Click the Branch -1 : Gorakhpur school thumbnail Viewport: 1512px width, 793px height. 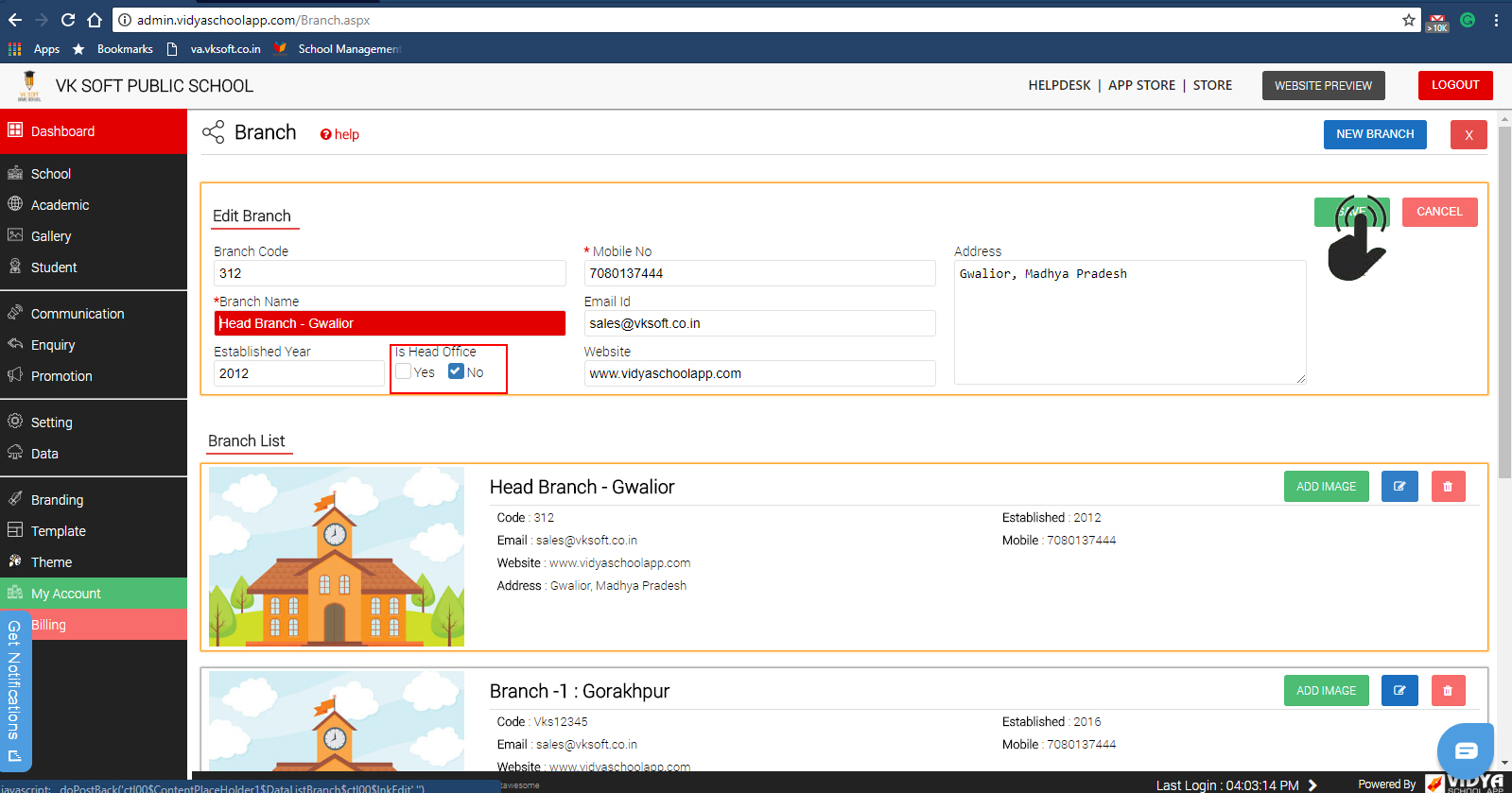pyautogui.click(x=337, y=722)
